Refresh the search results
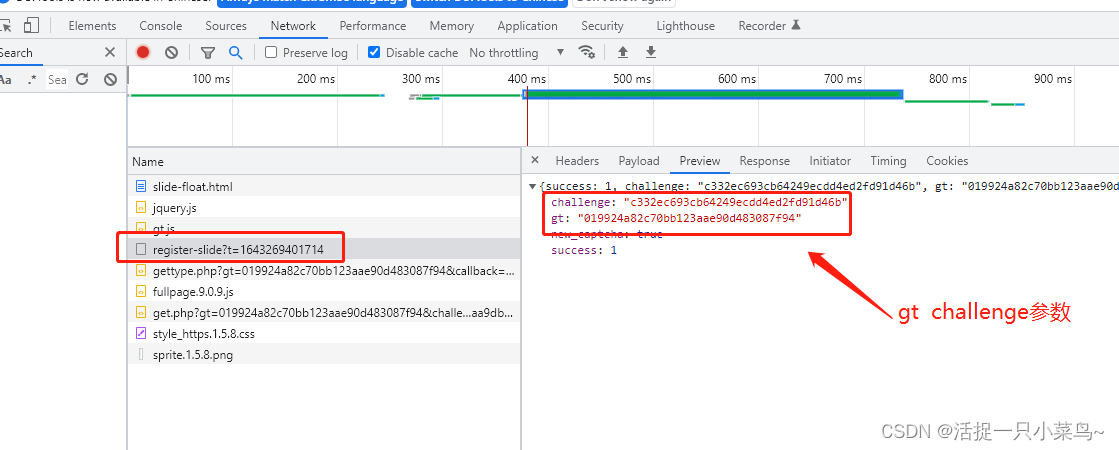Viewport: 1119px width, 450px height. 83,79
